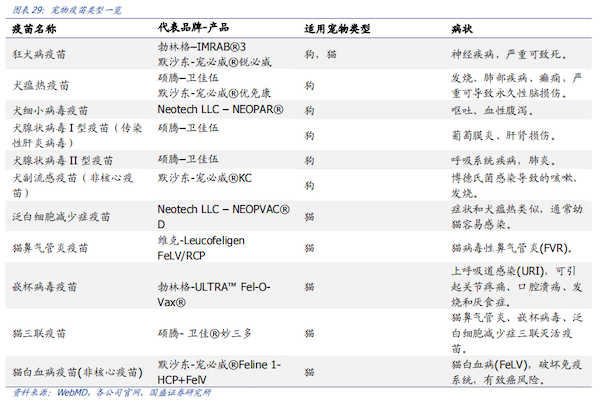Click the cell '犬腺状病毒 II 型疫苗'

click(x=63, y=160)
